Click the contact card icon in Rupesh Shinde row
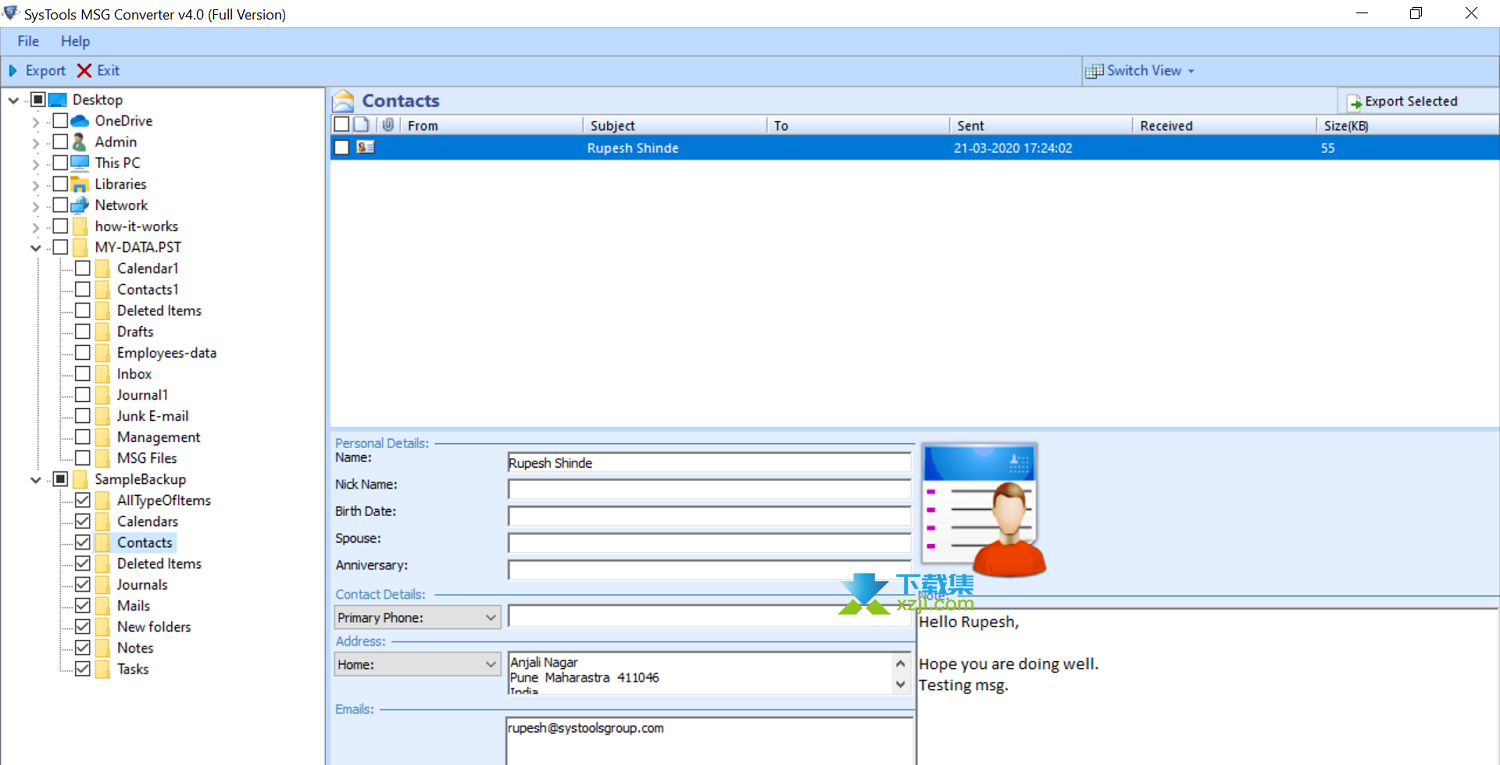1500x765 pixels. pos(365,148)
